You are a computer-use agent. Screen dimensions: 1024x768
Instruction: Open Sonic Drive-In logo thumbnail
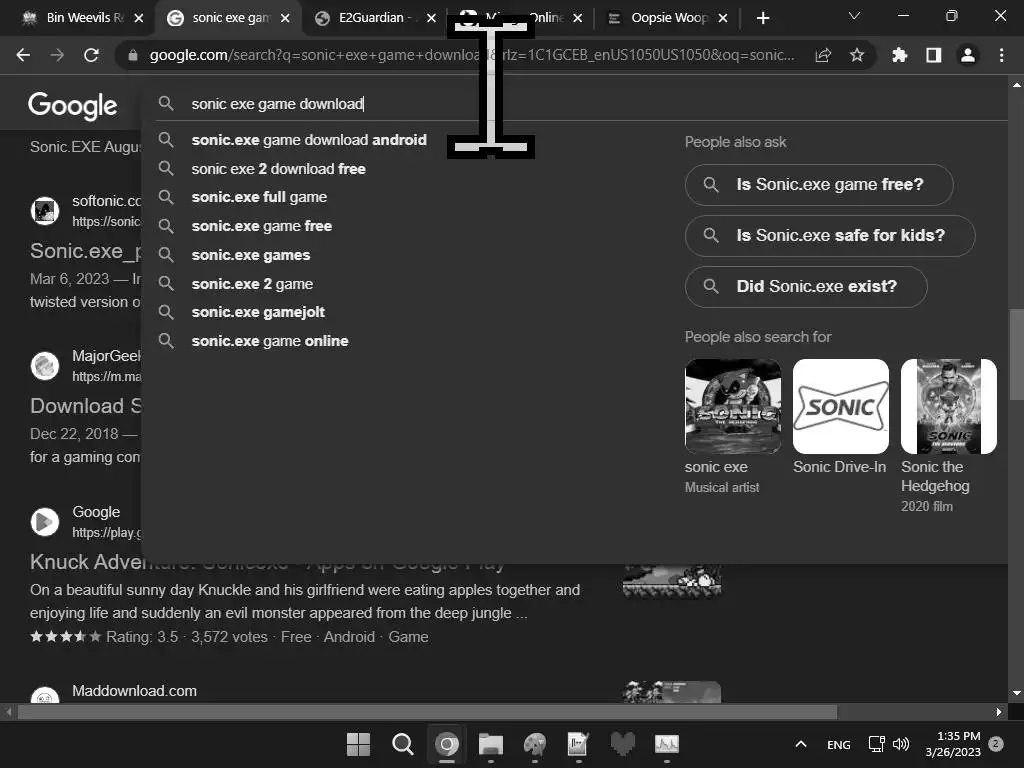click(x=840, y=406)
